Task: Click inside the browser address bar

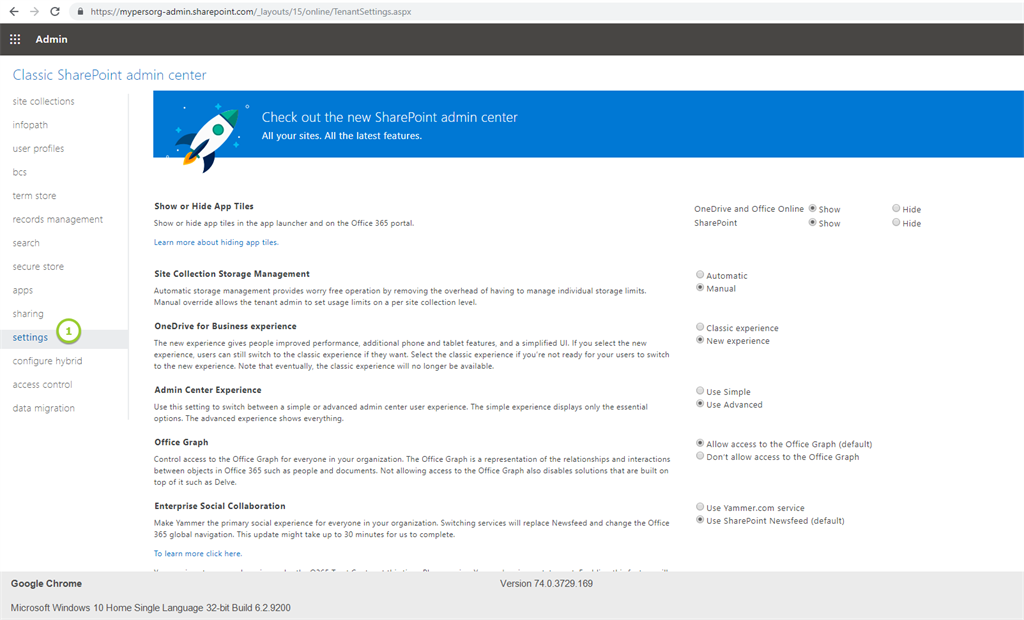Action: (x=300, y=13)
